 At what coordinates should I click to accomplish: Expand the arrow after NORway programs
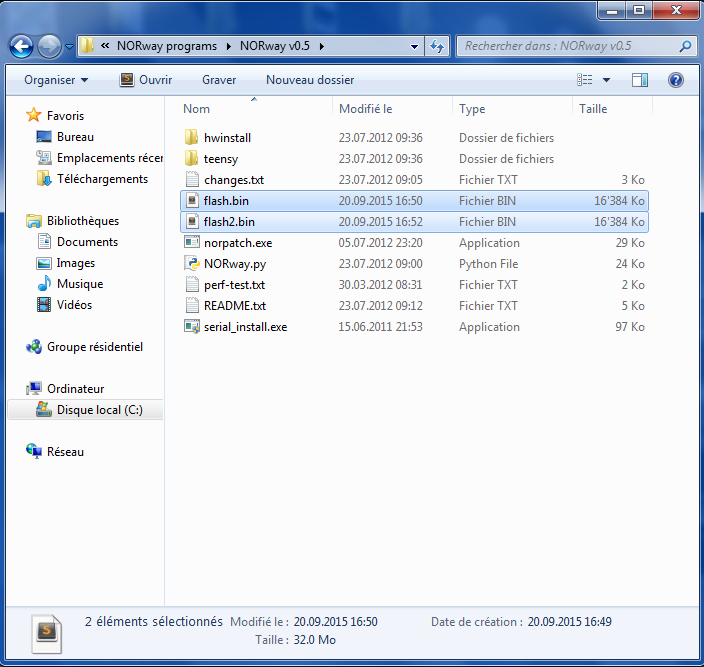pos(229,46)
